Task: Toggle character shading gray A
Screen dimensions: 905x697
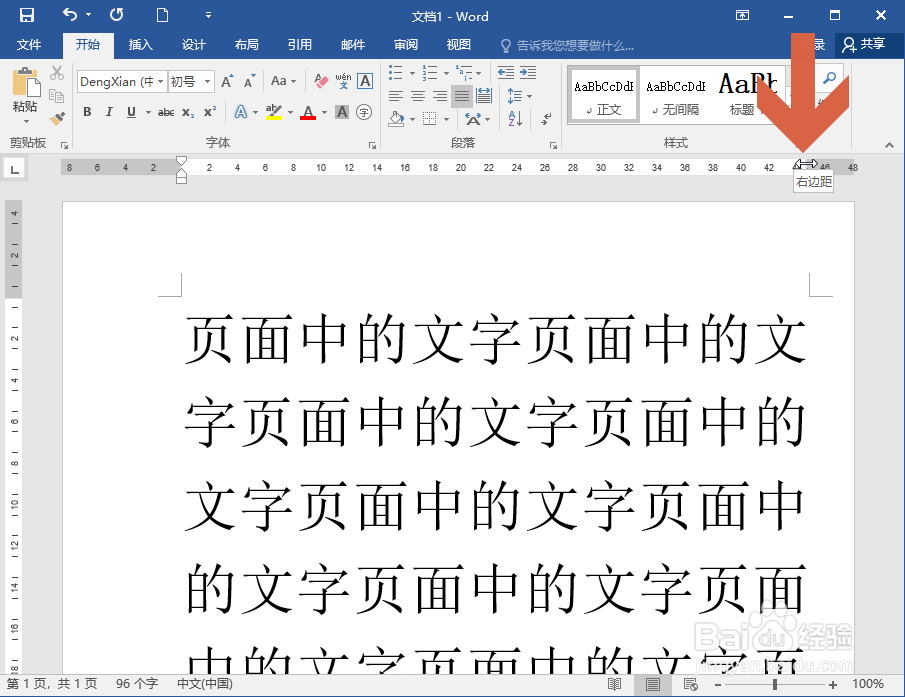Action: 342,112
